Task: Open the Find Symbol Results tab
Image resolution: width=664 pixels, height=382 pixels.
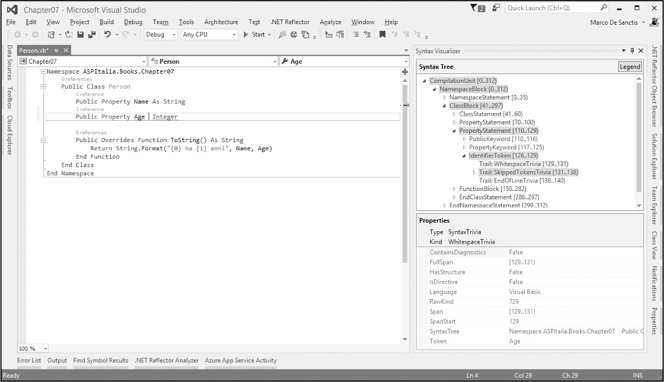Action: pos(100,360)
